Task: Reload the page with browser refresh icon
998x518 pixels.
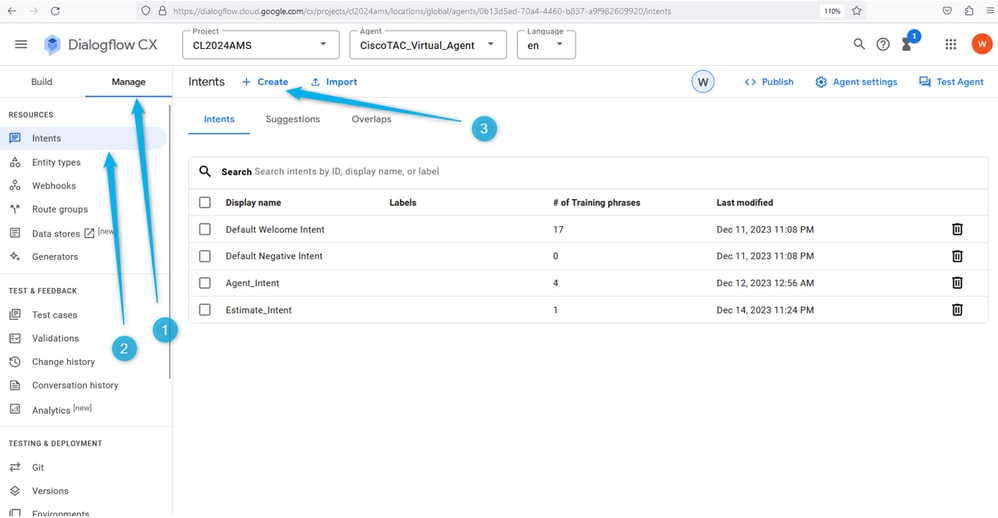Action: 55,11
